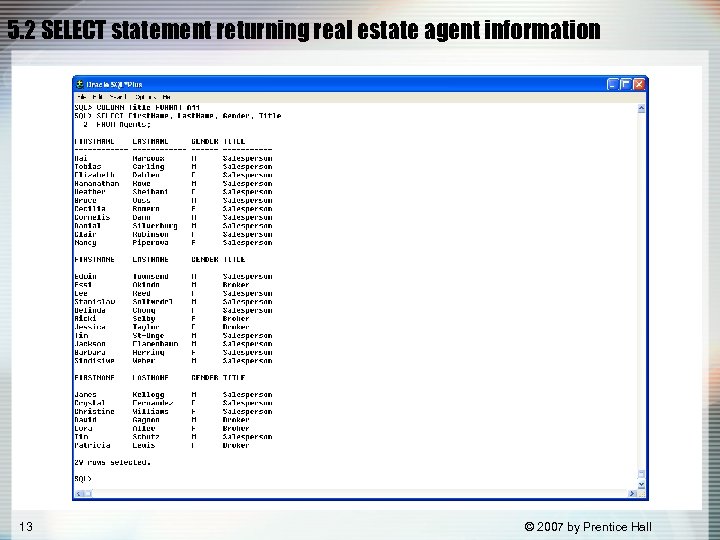720x540 pixels.
Task: Click the 'FROM Agents;' line
Action: click(117, 124)
